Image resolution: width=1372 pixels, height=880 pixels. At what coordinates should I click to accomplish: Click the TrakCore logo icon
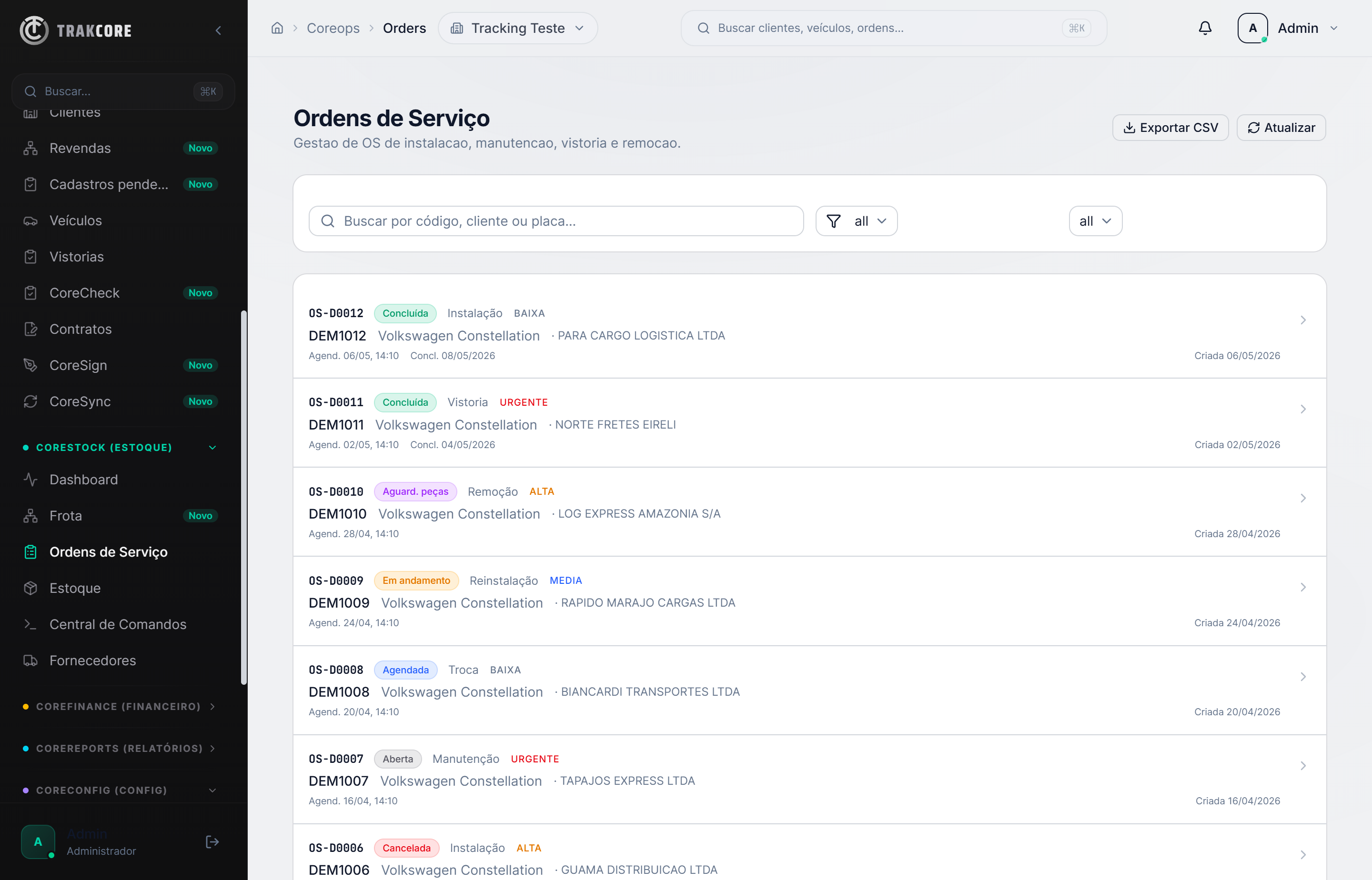(34, 30)
